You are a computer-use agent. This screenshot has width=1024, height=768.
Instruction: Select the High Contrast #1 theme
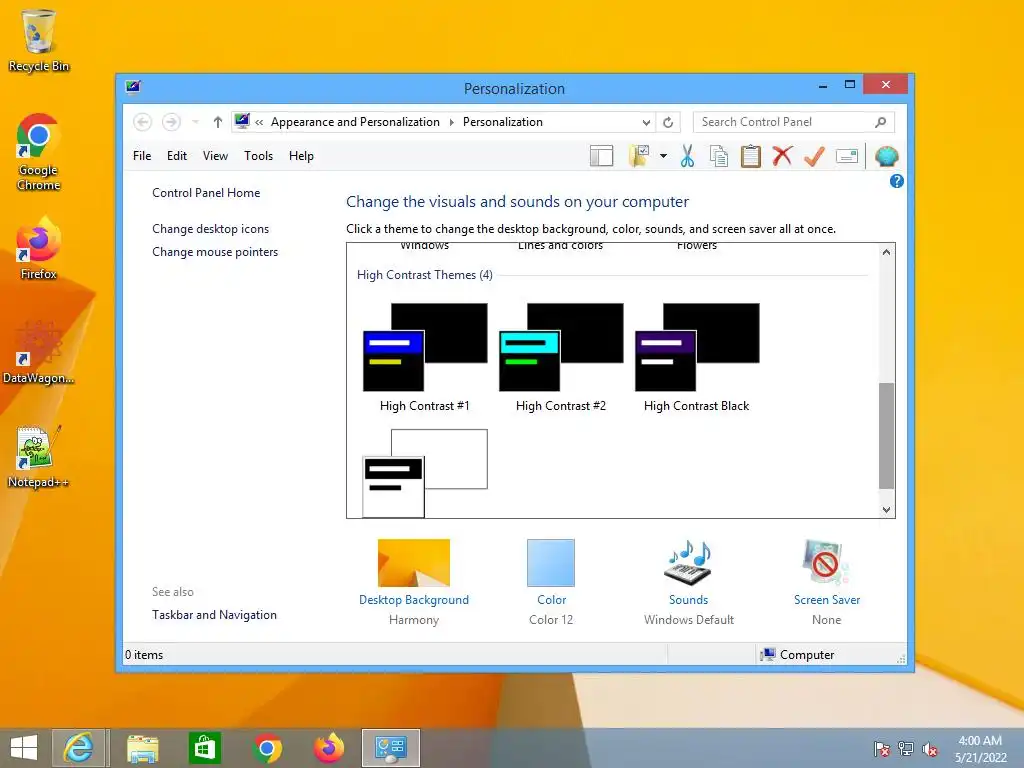tap(424, 358)
